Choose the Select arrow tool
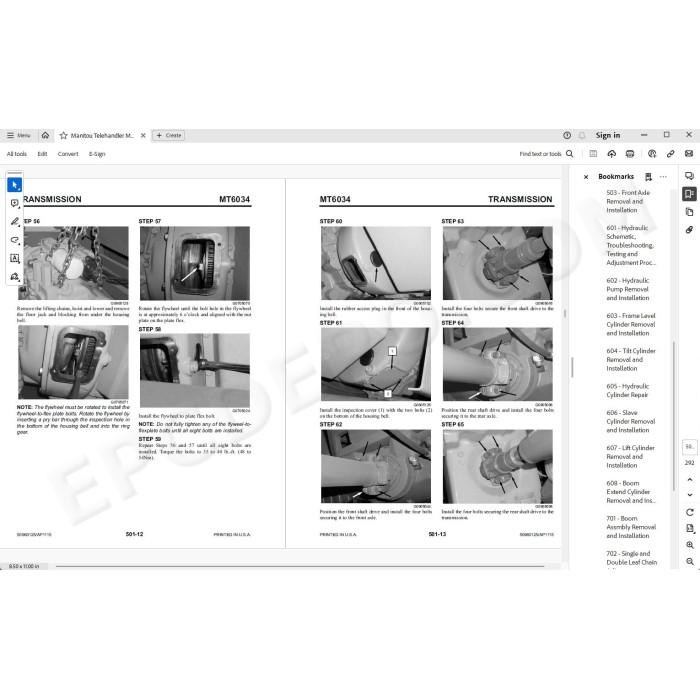The height and width of the screenshot is (700, 700). click(x=15, y=185)
